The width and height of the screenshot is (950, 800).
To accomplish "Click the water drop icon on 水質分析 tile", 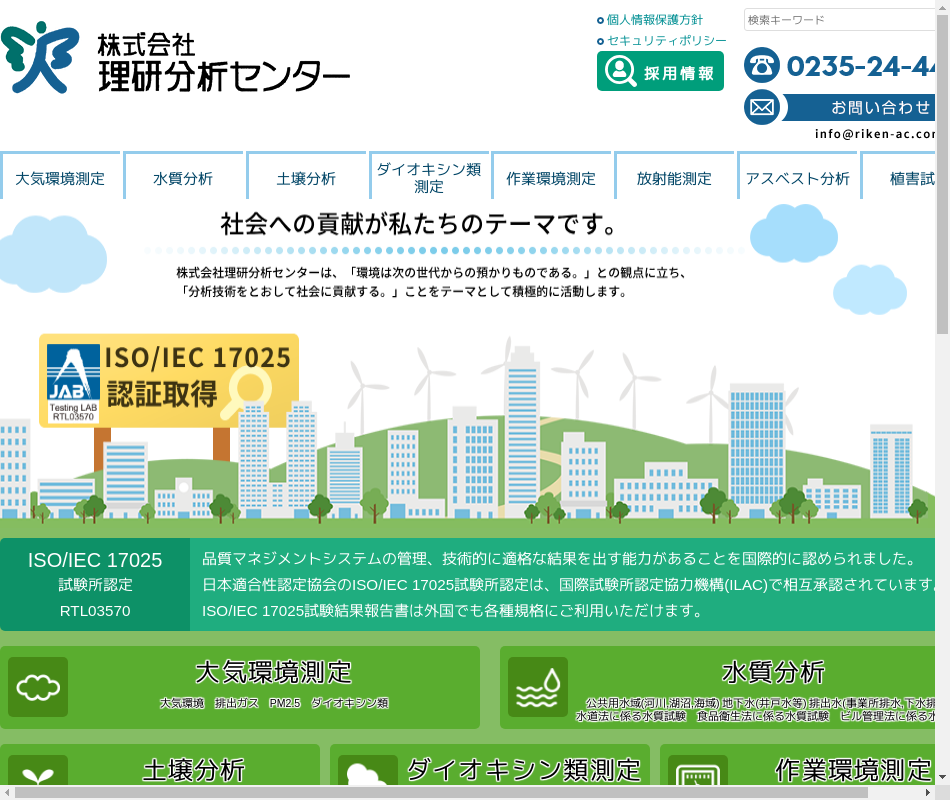I will tap(538, 687).
